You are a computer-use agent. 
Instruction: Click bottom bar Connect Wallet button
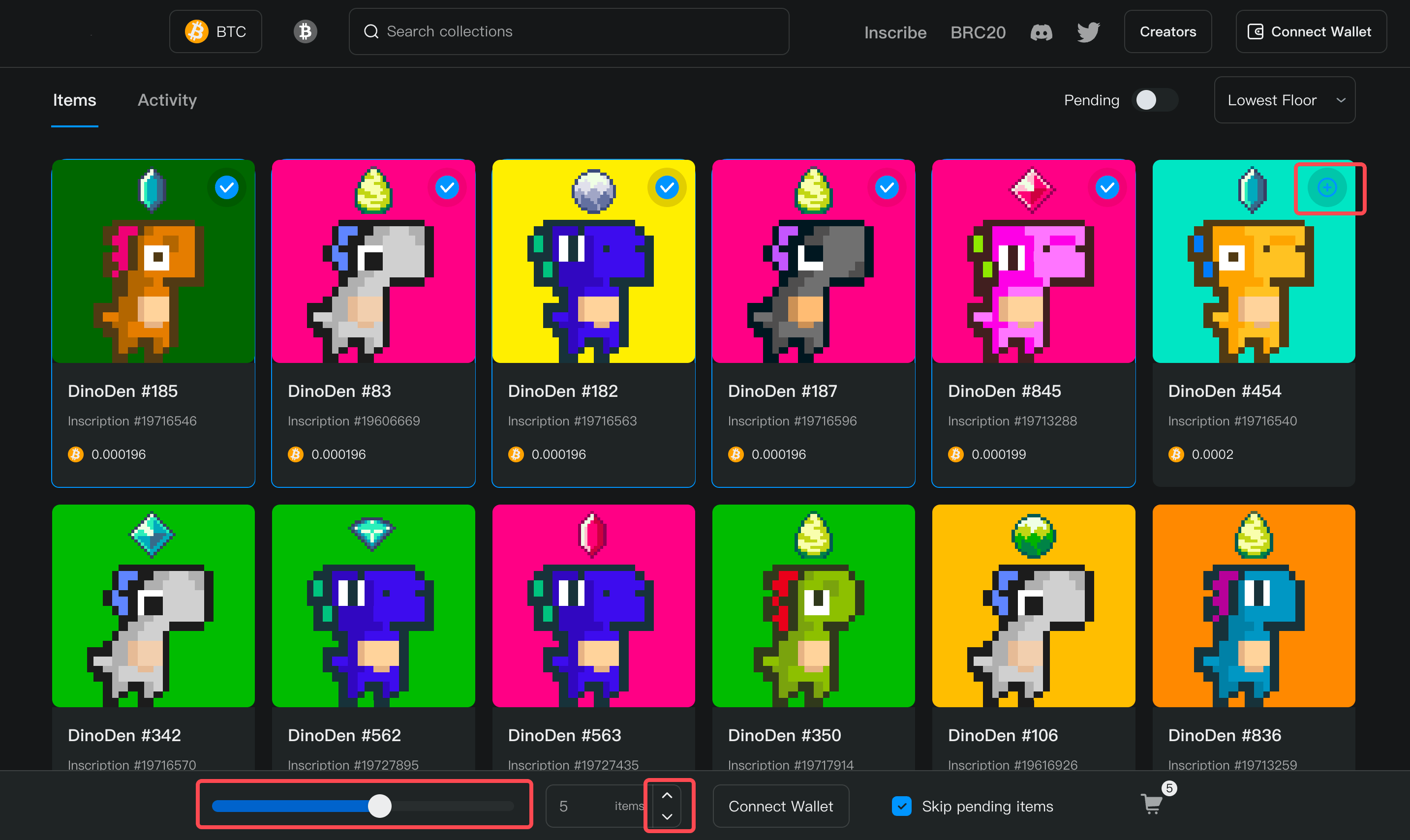(x=780, y=806)
